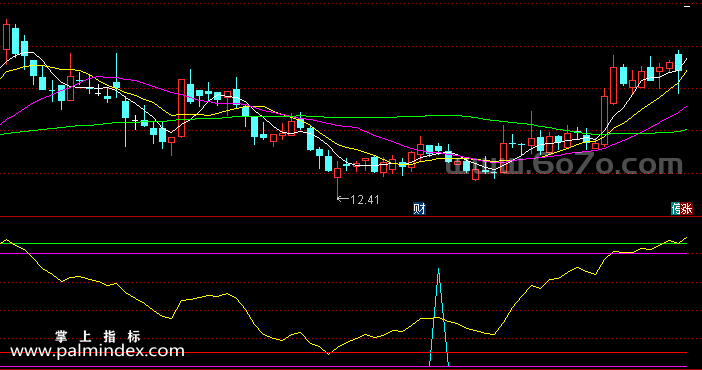Click the 掌上指标 caption text
Viewport: 702px width, 370px height.
[98, 336]
